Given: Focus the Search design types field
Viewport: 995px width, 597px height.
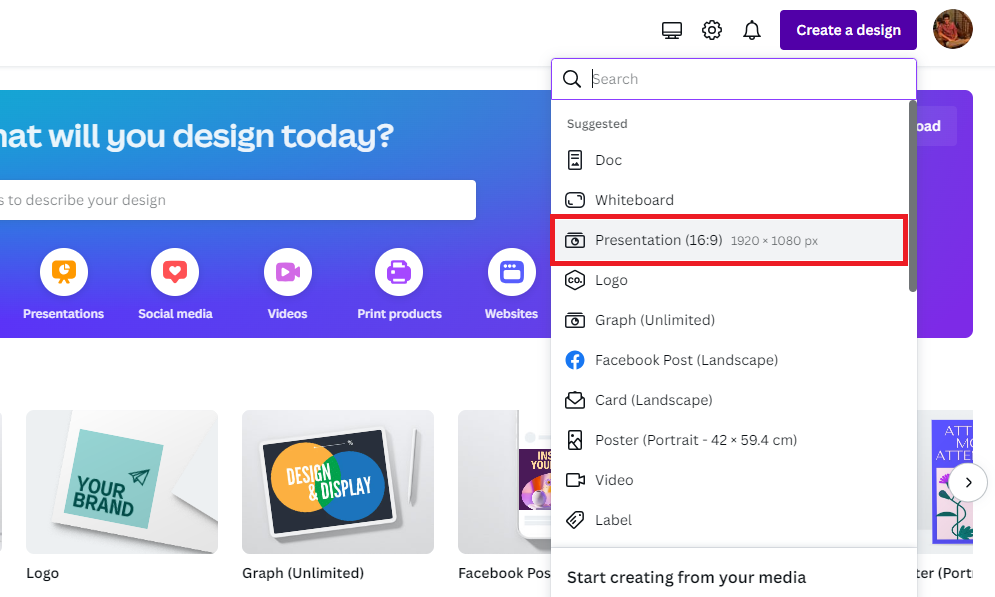Looking at the screenshot, I should point(734,79).
